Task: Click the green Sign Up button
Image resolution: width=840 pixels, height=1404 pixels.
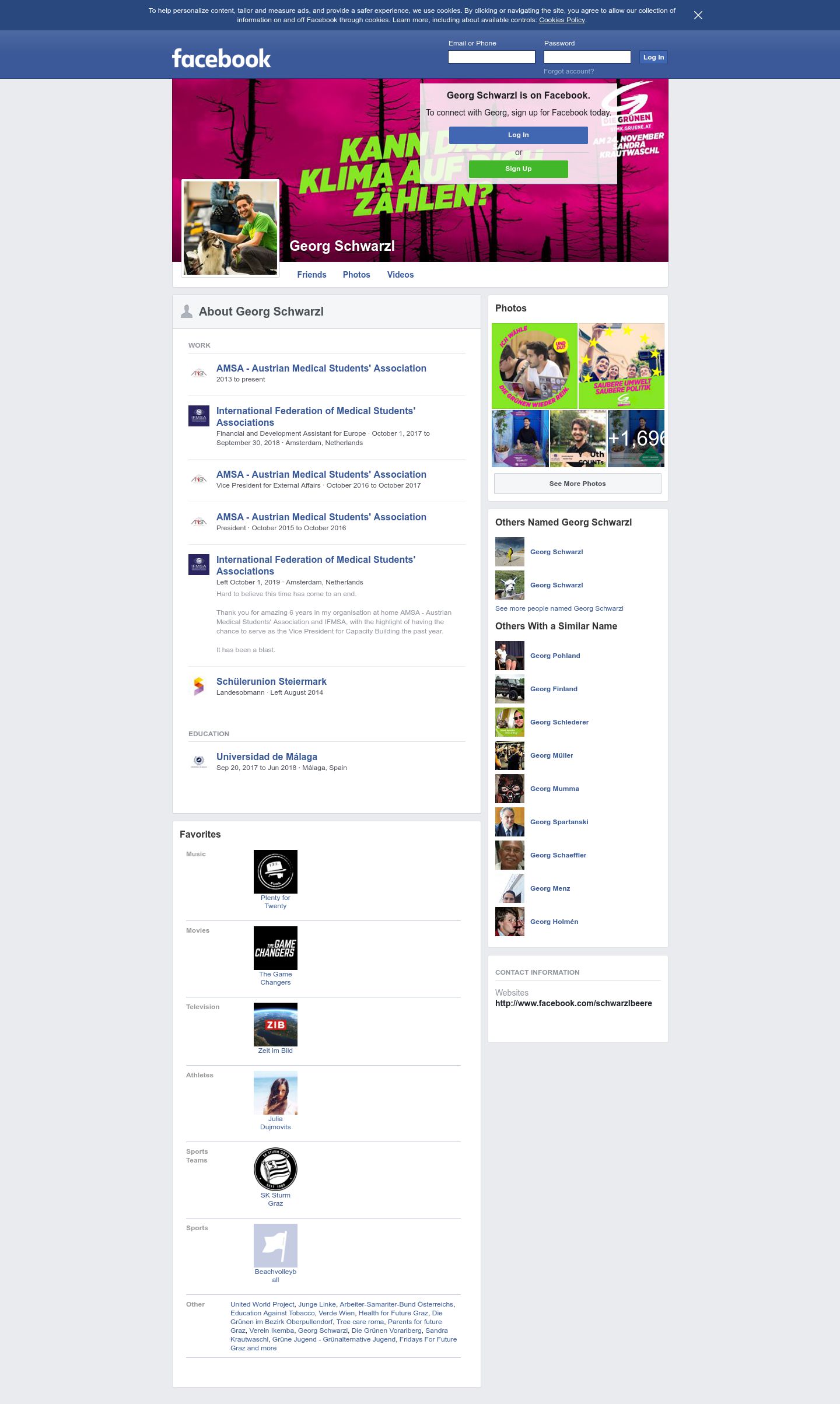Action: tap(518, 169)
